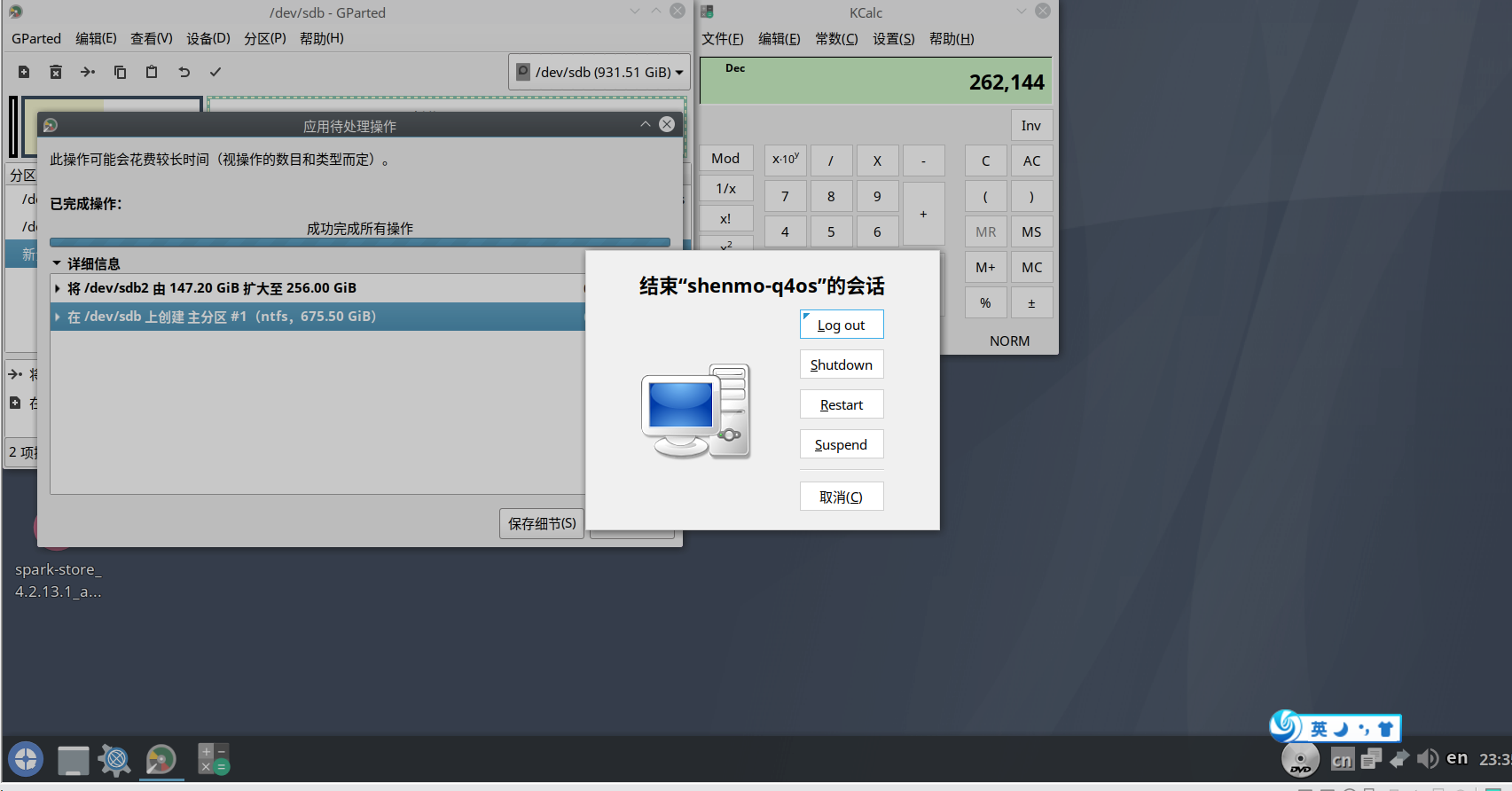Screen dimensions: 1512x791
Task: Open the volume speaker tray icon
Action: click(1427, 758)
